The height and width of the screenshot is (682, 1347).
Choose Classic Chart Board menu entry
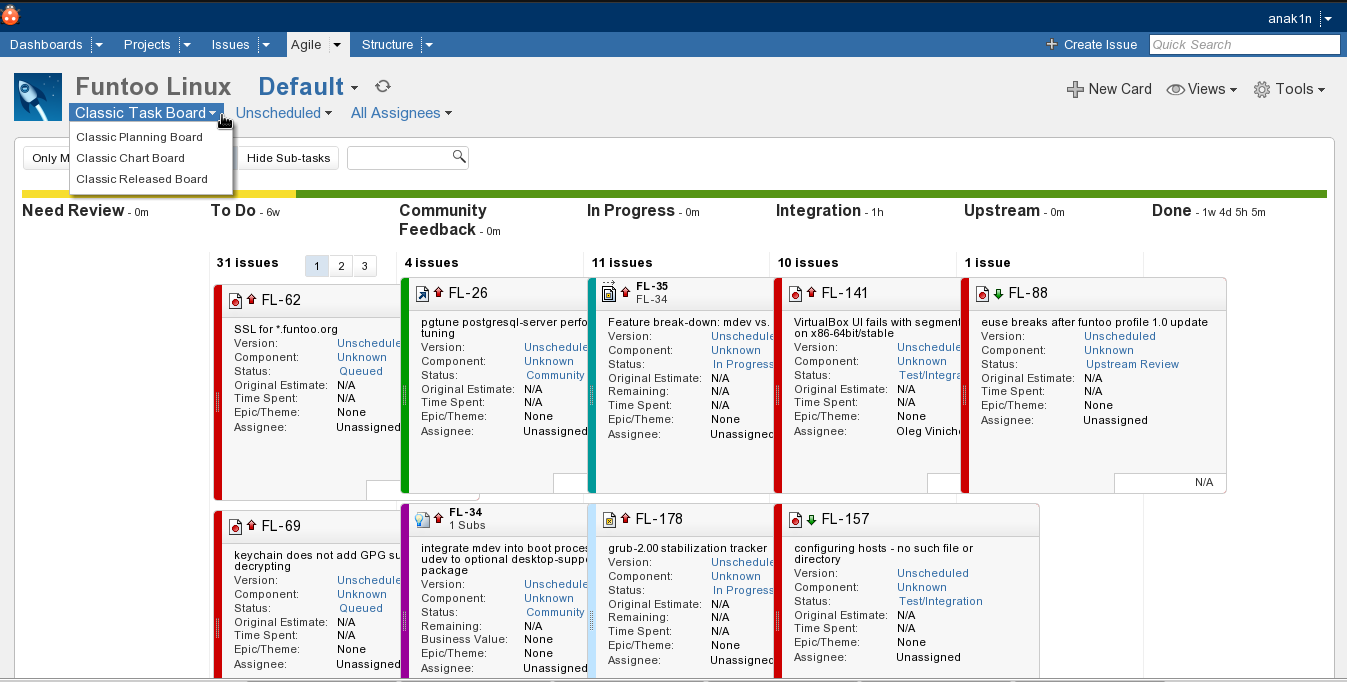point(130,158)
